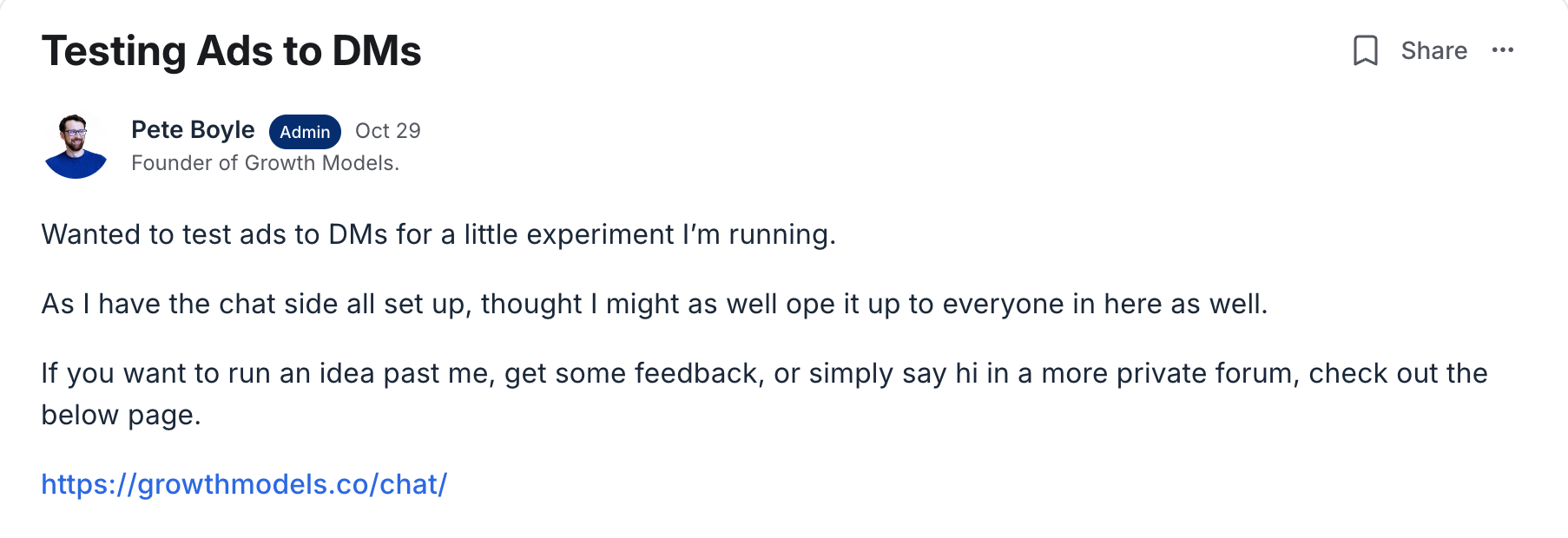Click the Founder of Growth Models tagline
Screen dimensions: 1568x538
coord(265,163)
